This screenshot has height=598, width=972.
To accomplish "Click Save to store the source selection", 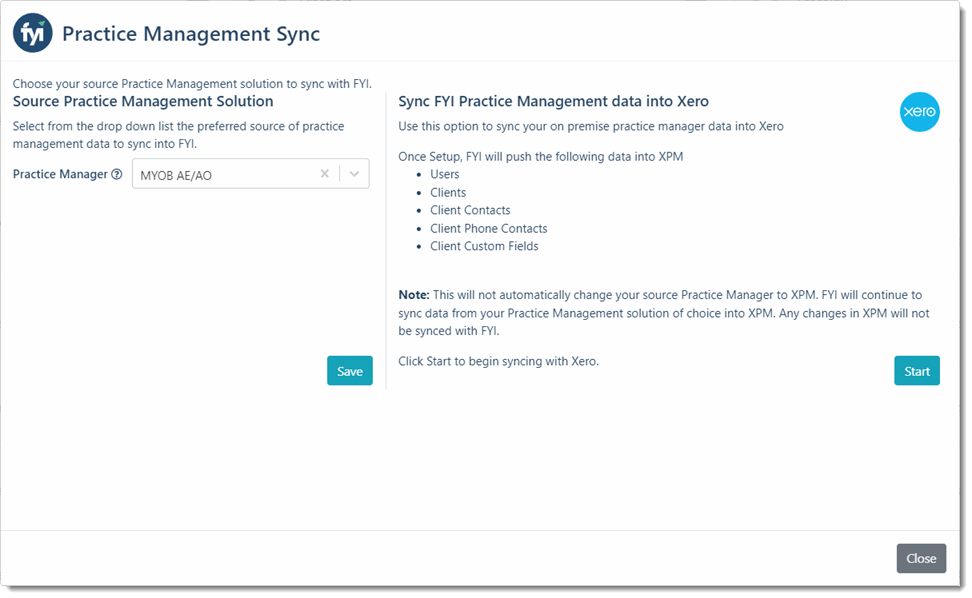I will [x=349, y=370].
